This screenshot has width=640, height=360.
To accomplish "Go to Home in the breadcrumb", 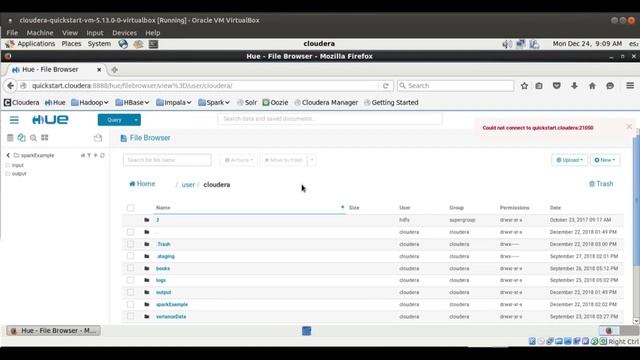I will click(x=142, y=184).
